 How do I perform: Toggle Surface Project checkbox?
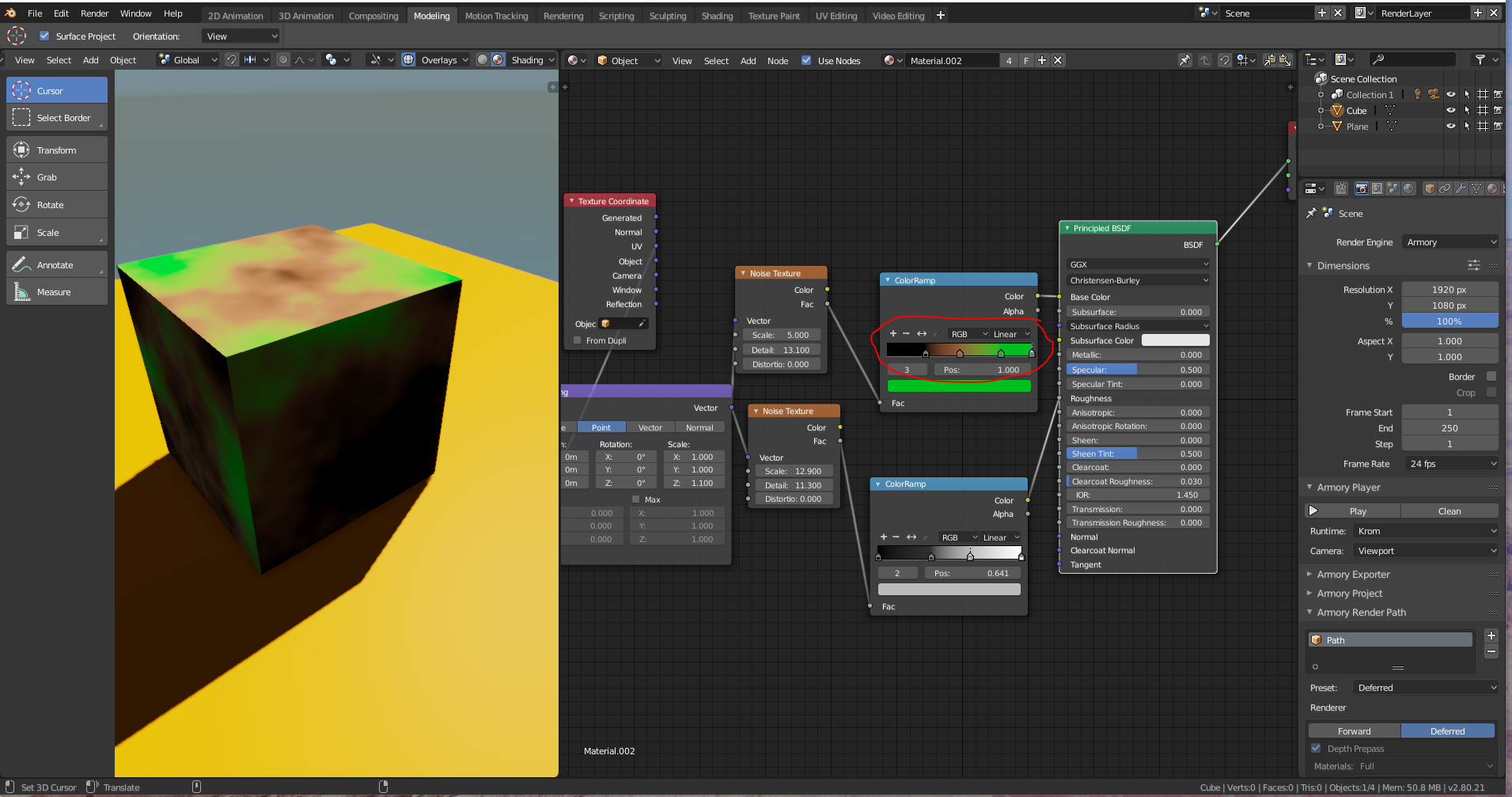44,36
